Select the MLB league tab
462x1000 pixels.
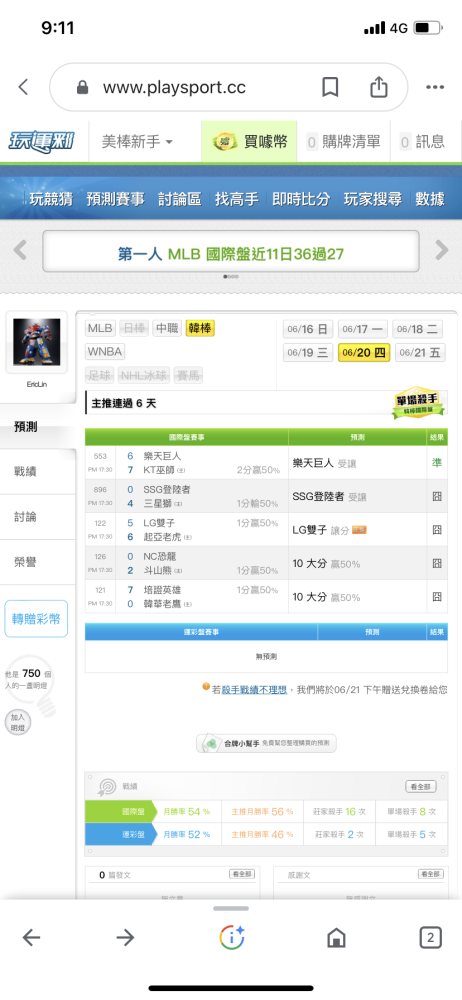coord(100,328)
